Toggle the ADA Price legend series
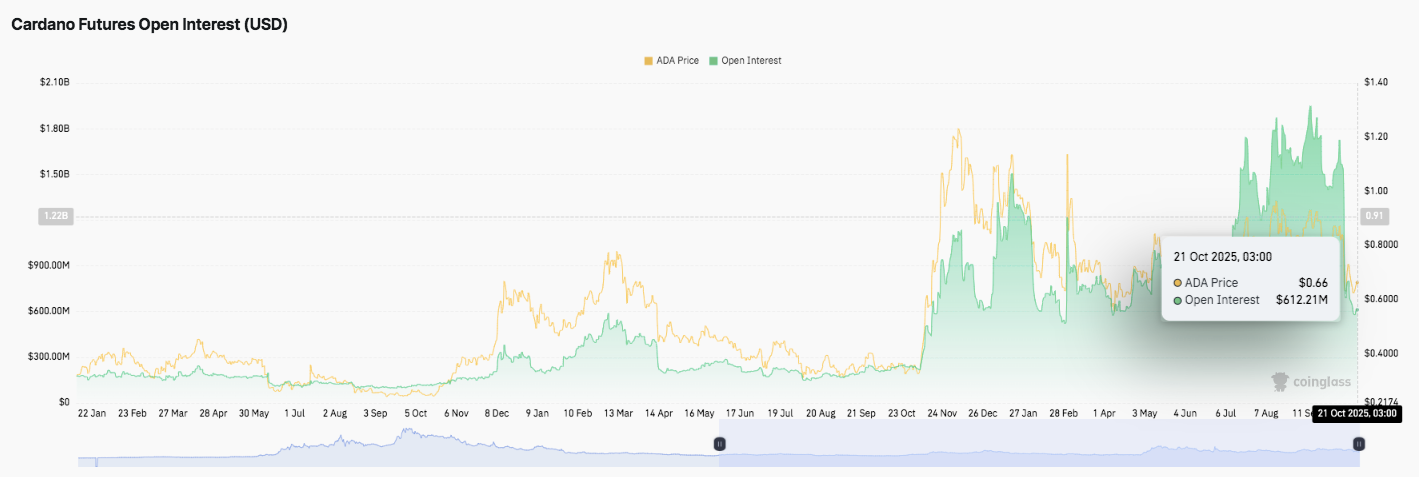The width and height of the screenshot is (1419, 477). [677, 61]
